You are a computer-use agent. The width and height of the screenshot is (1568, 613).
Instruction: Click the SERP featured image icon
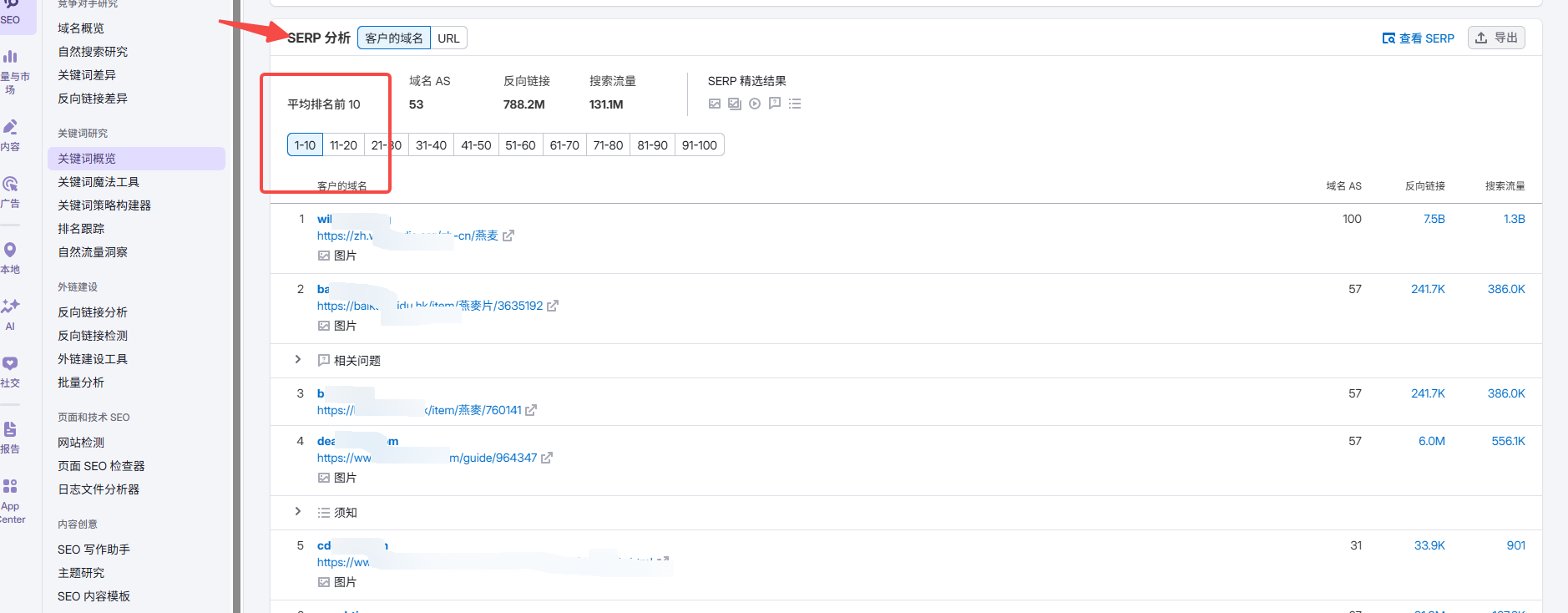715,104
